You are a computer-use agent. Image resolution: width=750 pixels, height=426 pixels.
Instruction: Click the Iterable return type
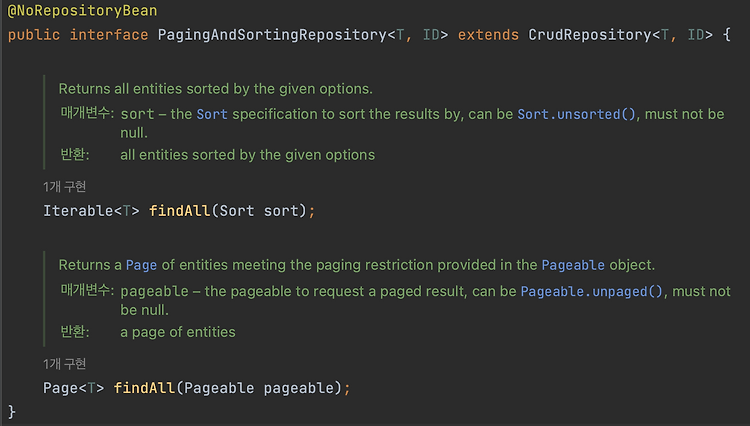[78, 211]
